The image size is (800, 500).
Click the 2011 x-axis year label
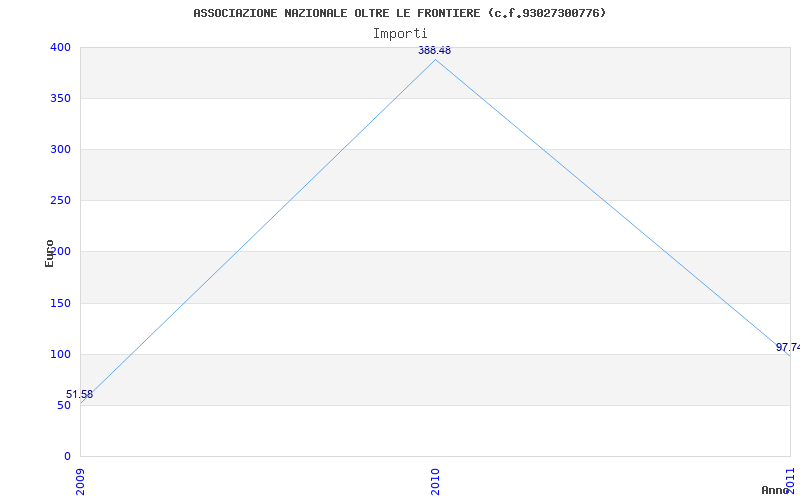(790, 479)
